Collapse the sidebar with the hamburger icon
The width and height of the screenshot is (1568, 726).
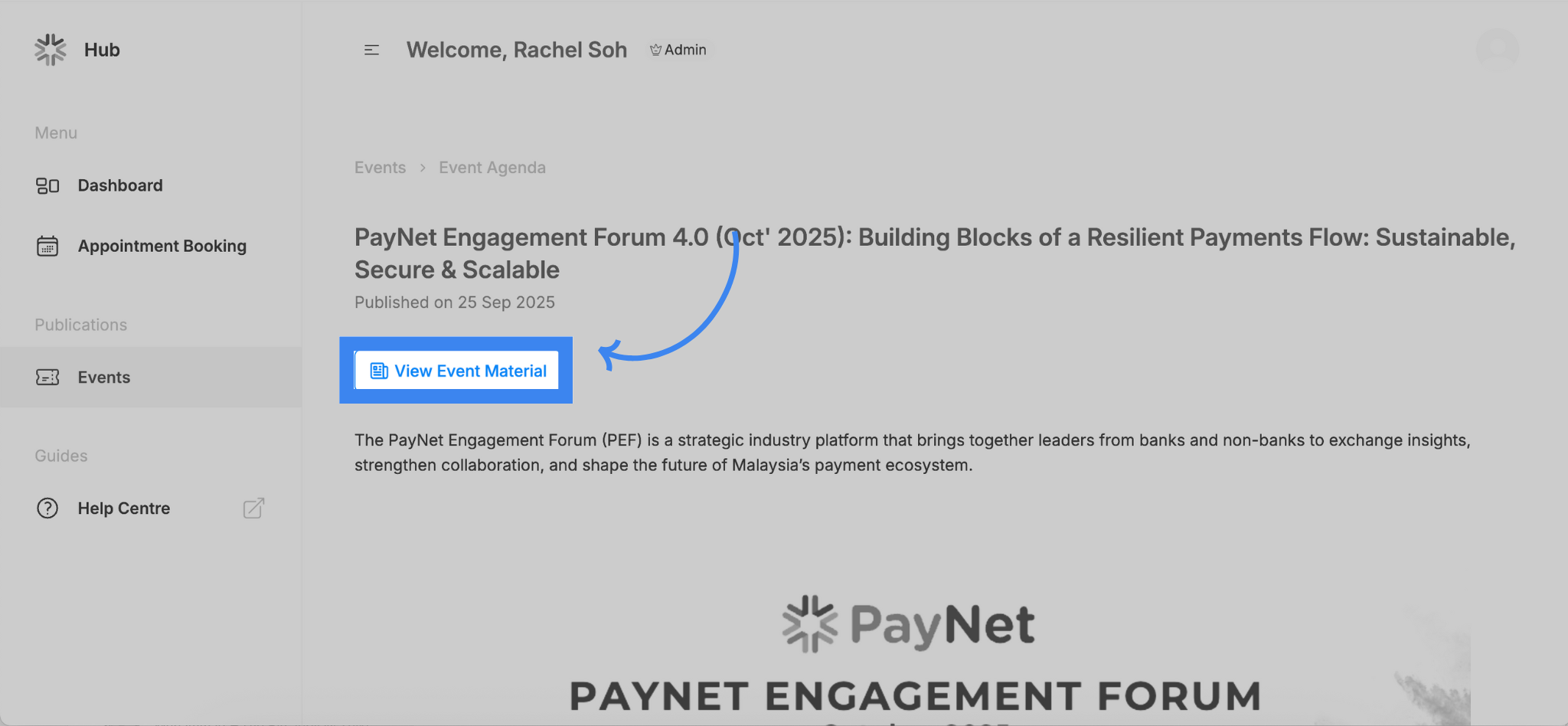(x=371, y=50)
